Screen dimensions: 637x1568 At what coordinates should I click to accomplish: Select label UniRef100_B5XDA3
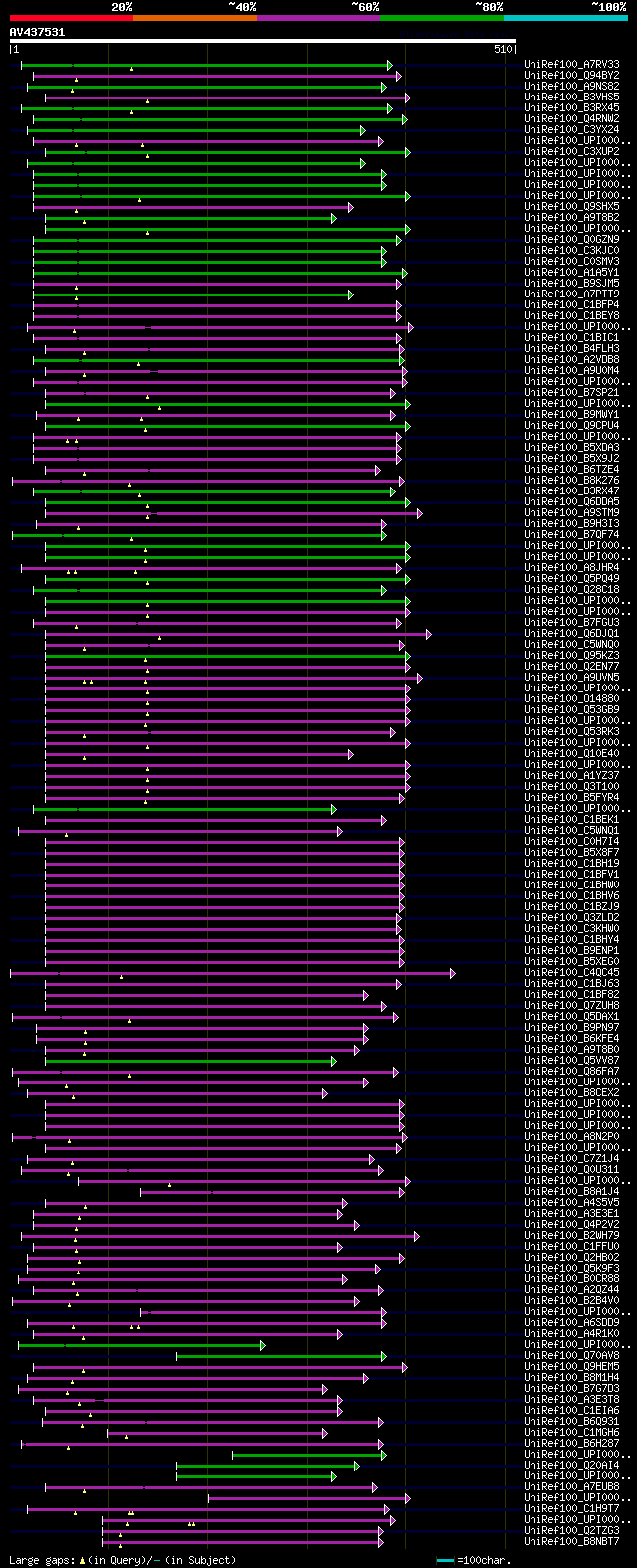point(571,448)
